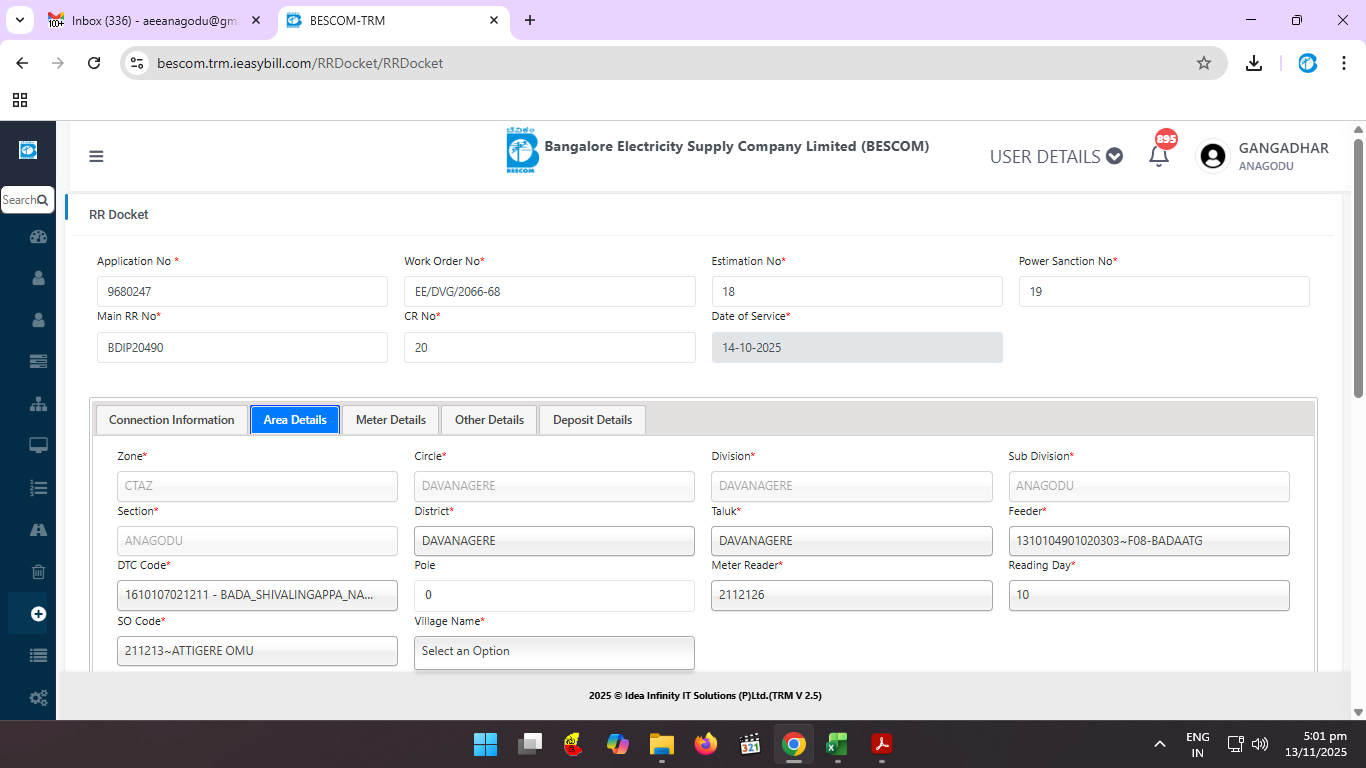Viewport: 1366px width, 768px height.
Task: Open the Village Name dropdown
Action: [554, 651]
